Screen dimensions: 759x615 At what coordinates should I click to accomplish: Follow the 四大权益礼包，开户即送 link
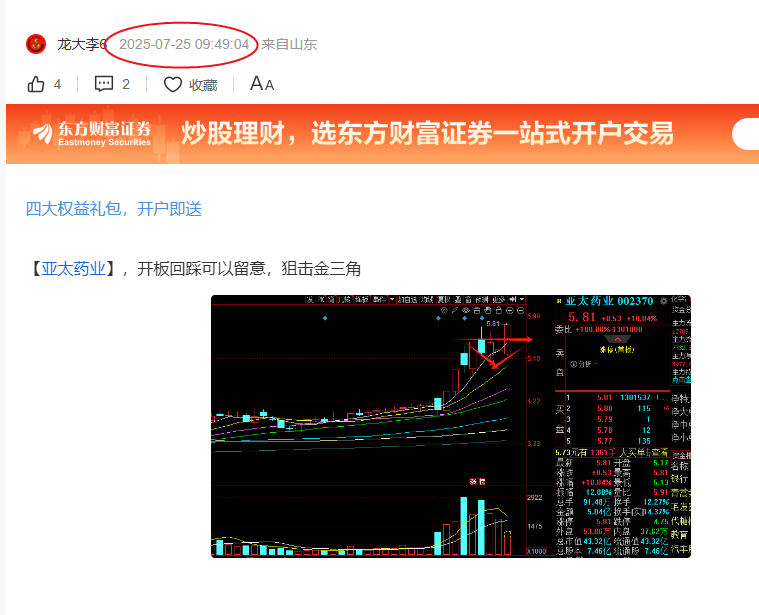(x=114, y=209)
